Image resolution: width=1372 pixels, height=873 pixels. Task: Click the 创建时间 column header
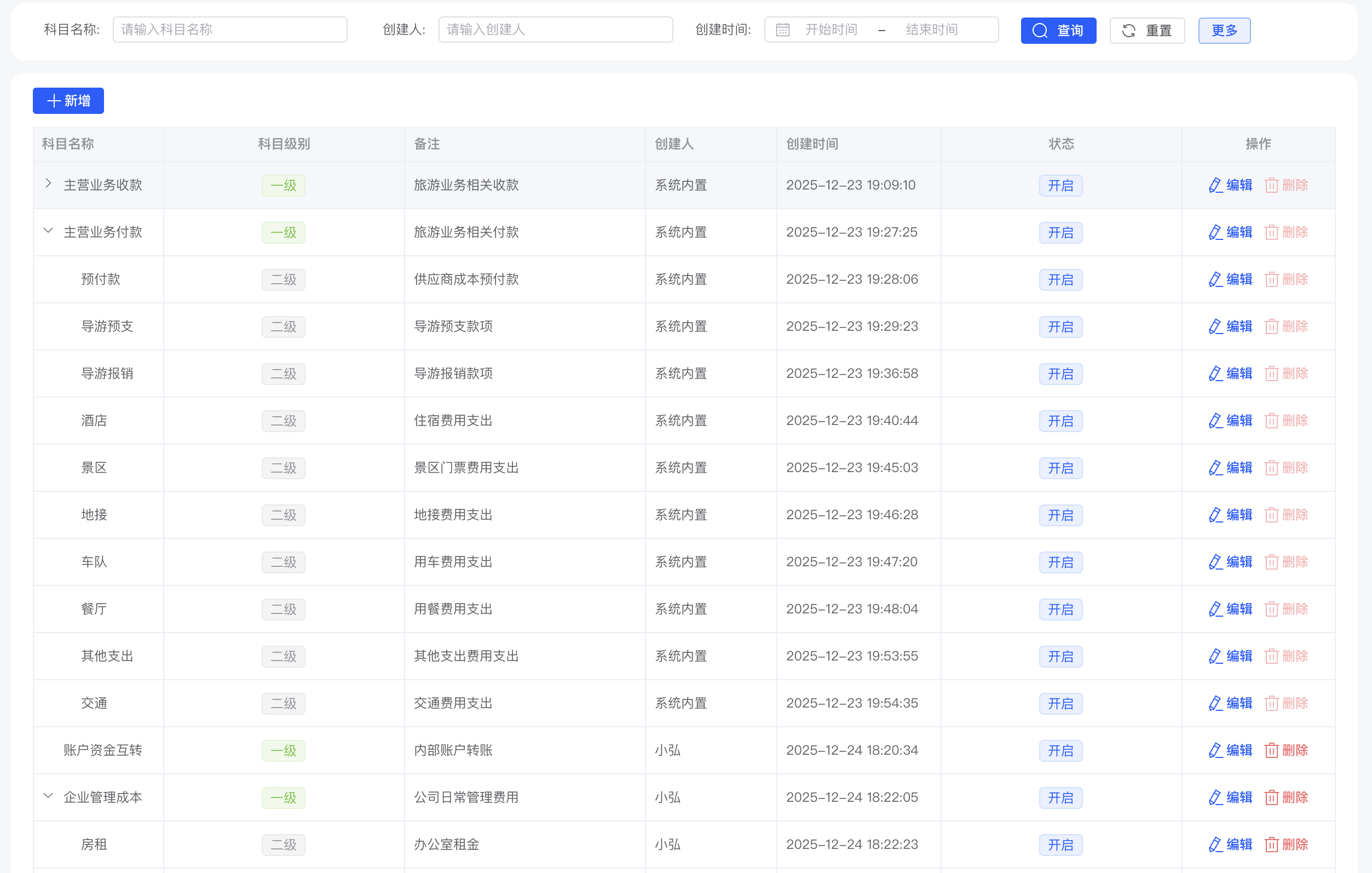coord(812,144)
